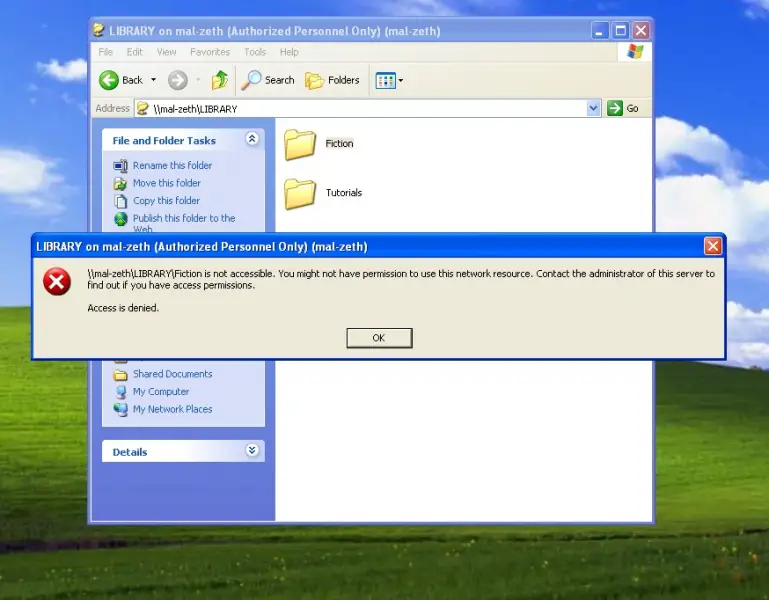Open the Help menu

click(x=289, y=52)
